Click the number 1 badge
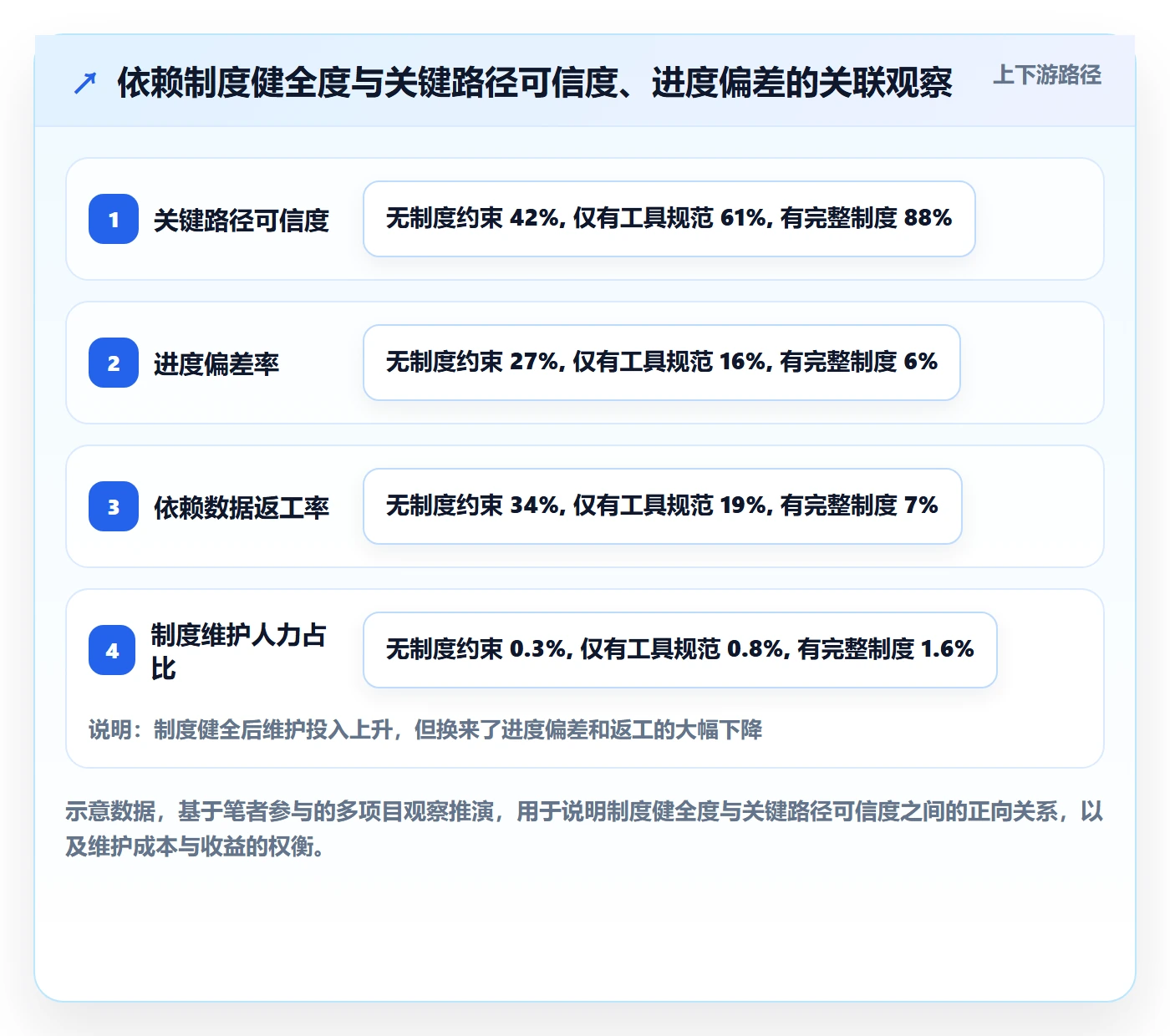The width and height of the screenshot is (1170, 1036). click(114, 219)
